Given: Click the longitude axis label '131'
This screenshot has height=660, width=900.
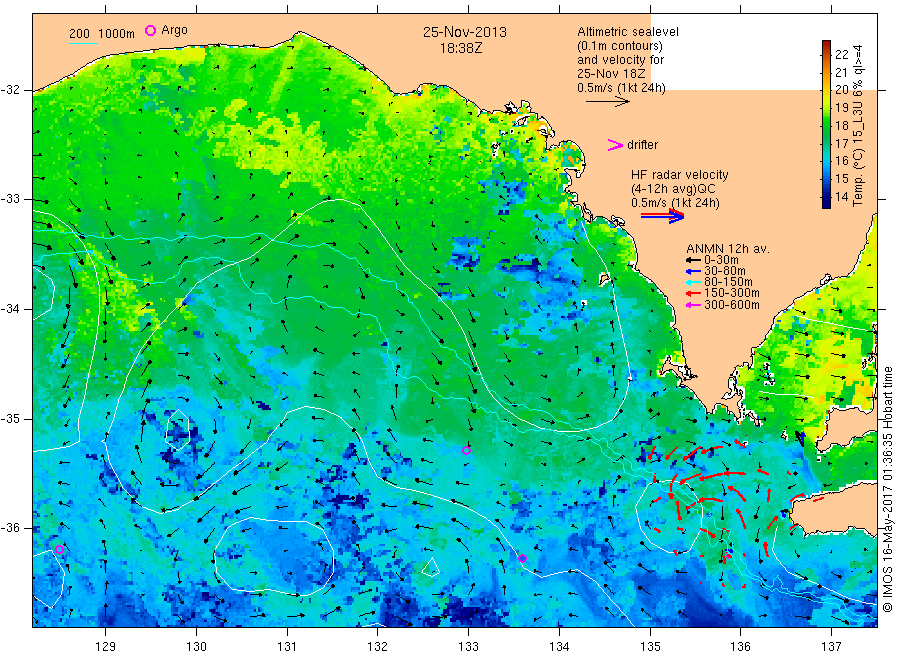Looking at the screenshot, I should click(x=287, y=646).
